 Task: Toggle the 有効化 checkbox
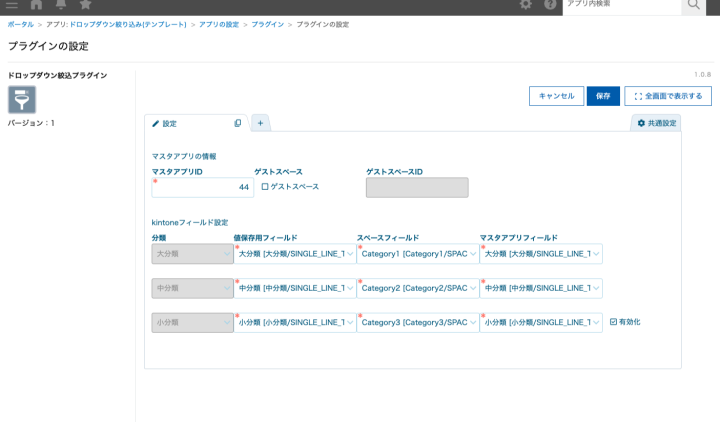coord(614,322)
